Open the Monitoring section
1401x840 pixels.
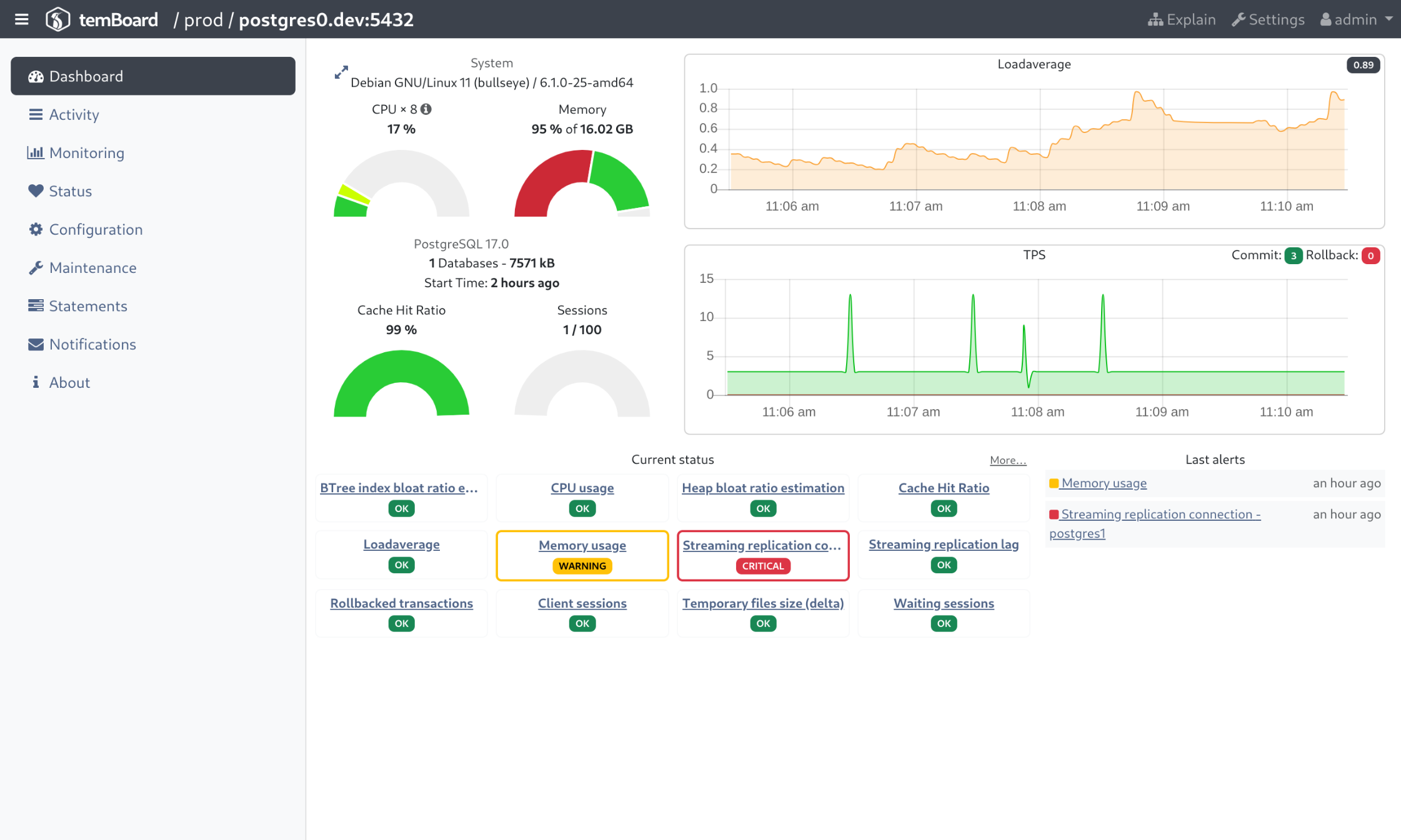(86, 153)
